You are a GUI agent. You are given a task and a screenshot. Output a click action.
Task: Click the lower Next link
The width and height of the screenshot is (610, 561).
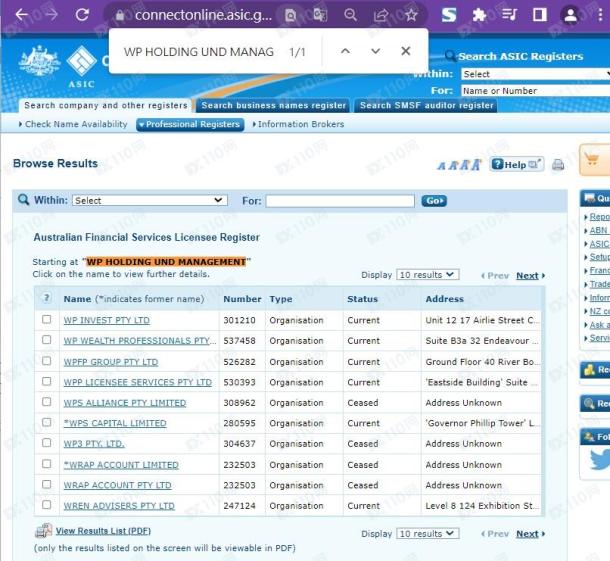(528, 534)
